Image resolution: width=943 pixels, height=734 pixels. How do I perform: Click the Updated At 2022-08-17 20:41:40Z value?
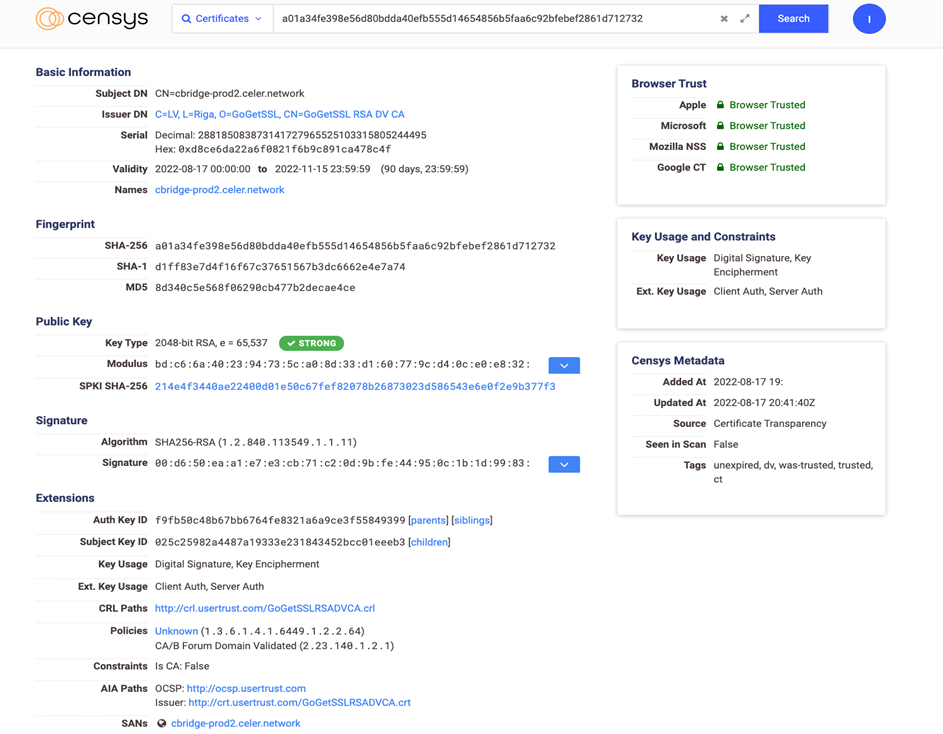(764, 402)
